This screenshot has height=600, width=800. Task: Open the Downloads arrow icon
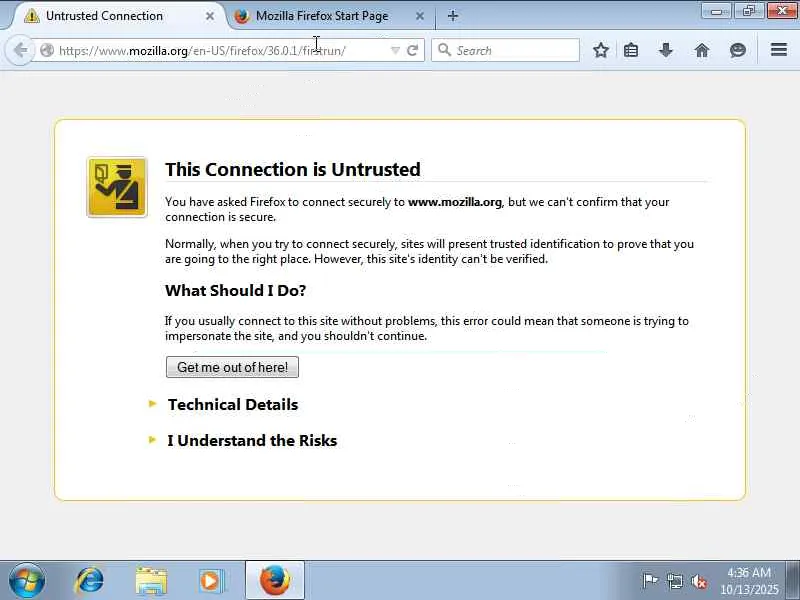click(666, 50)
